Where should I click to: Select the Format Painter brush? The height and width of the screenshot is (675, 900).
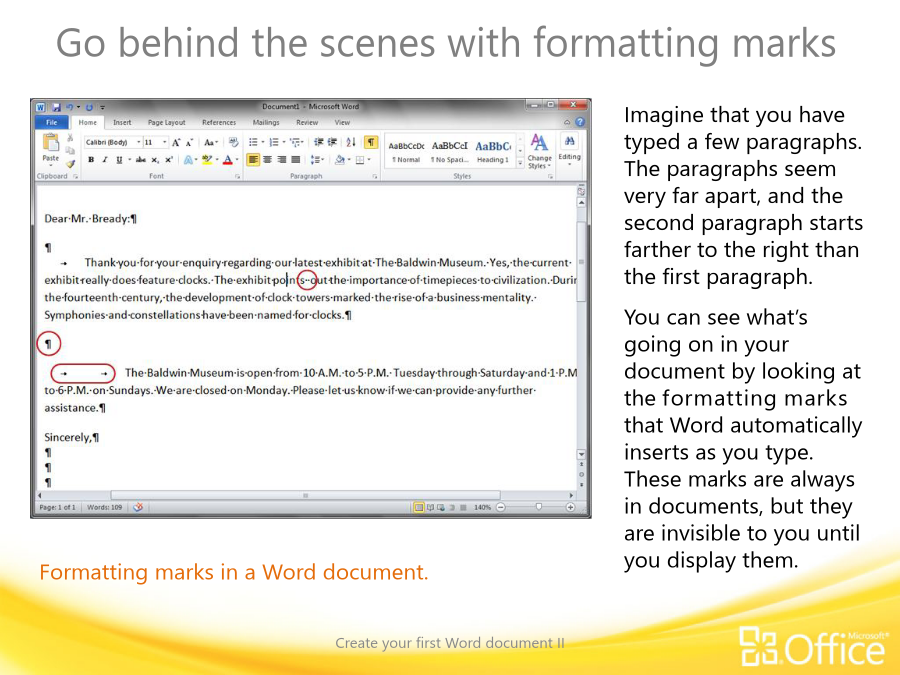pyautogui.click(x=70, y=163)
